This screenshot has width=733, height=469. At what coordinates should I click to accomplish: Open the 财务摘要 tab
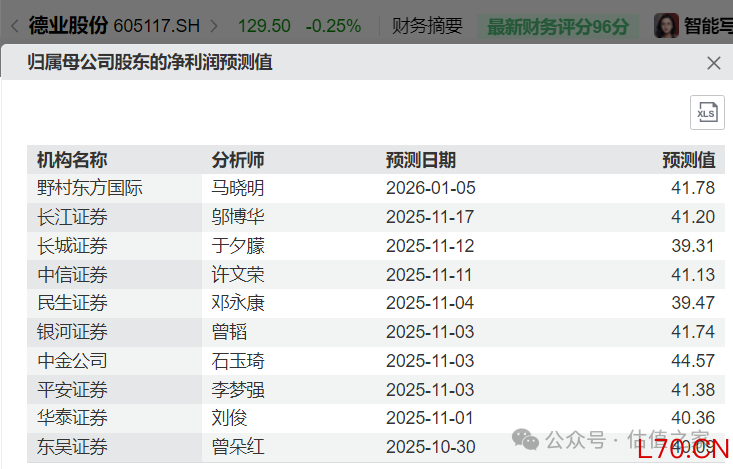pyautogui.click(x=428, y=25)
